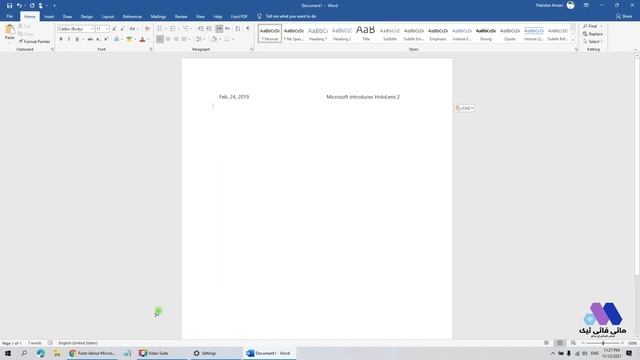Open the Paste Options (Ctrl) popup

pyautogui.click(x=464, y=108)
